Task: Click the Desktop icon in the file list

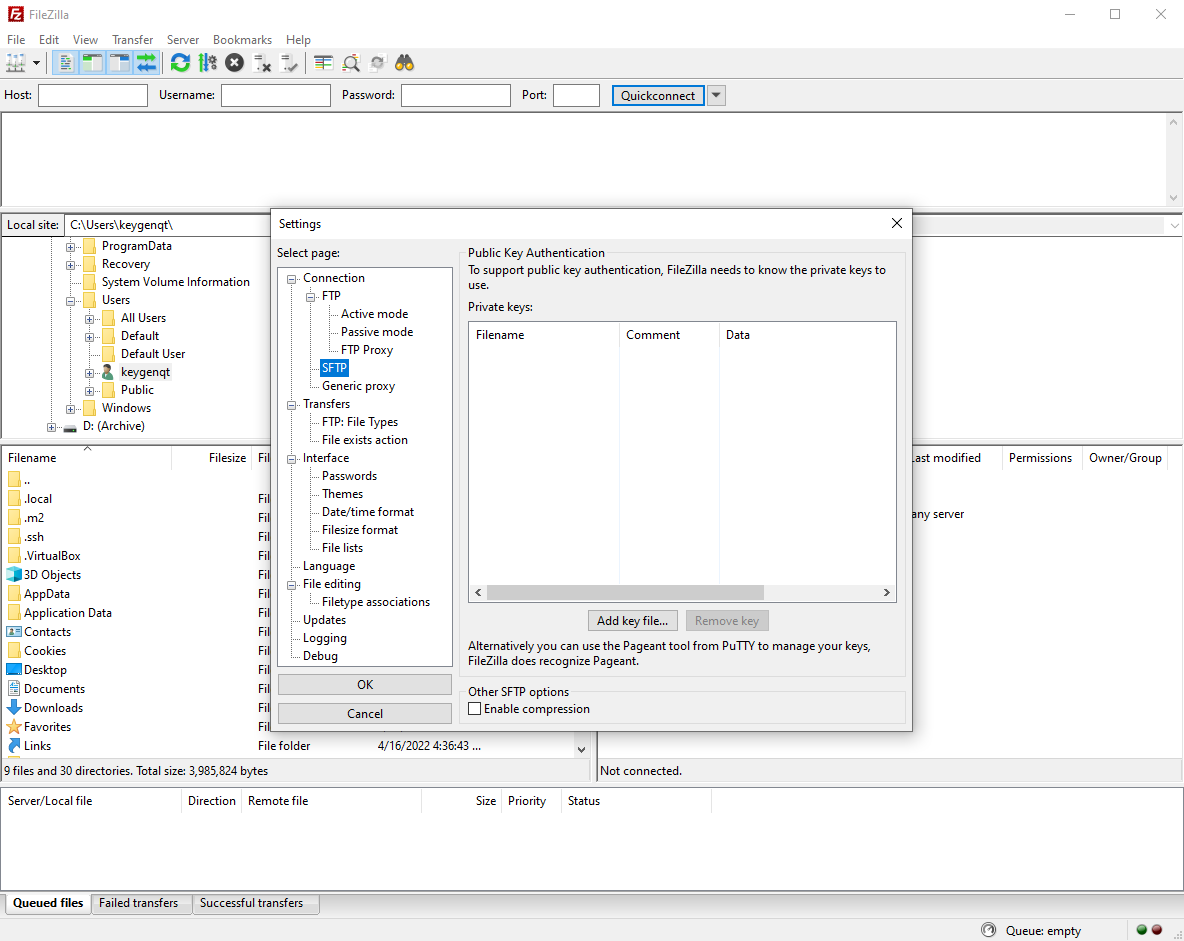Action: [x=14, y=670]
